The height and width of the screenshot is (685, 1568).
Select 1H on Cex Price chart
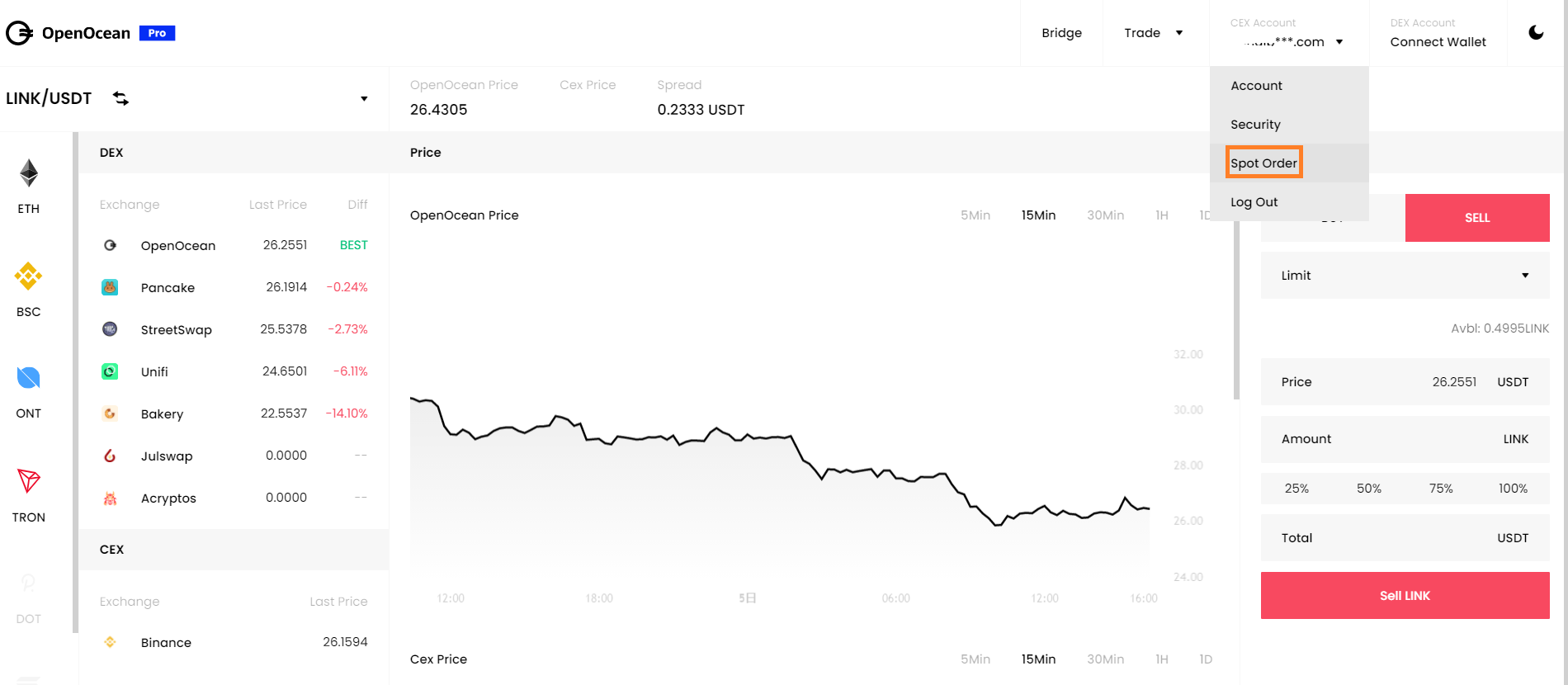1161,659
